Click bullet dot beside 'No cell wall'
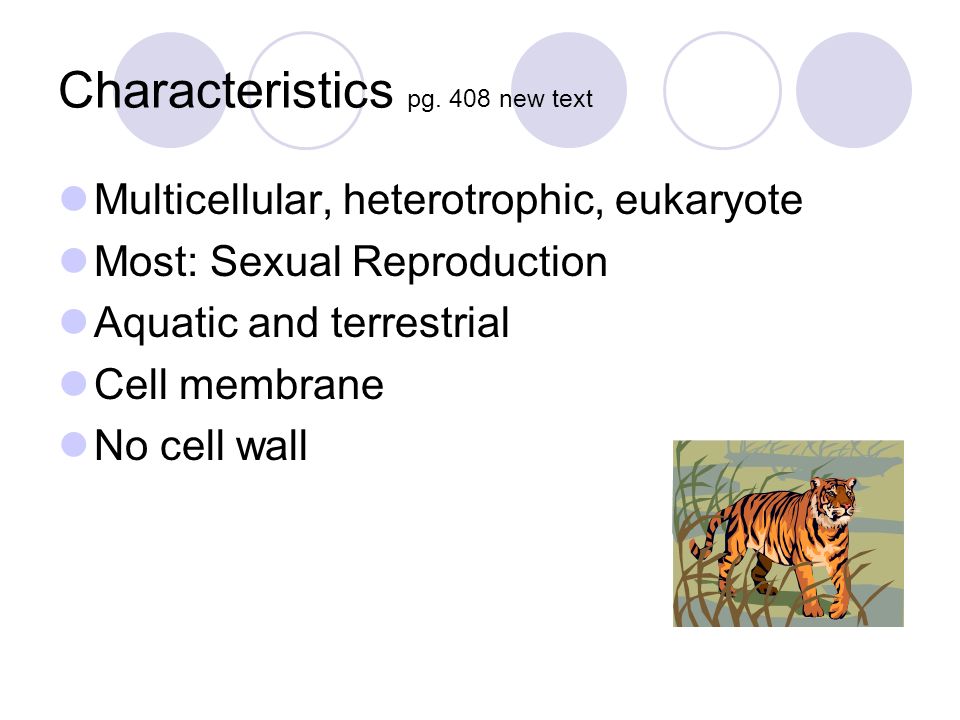This screenshot has width=960, height=720. [74, 444]
